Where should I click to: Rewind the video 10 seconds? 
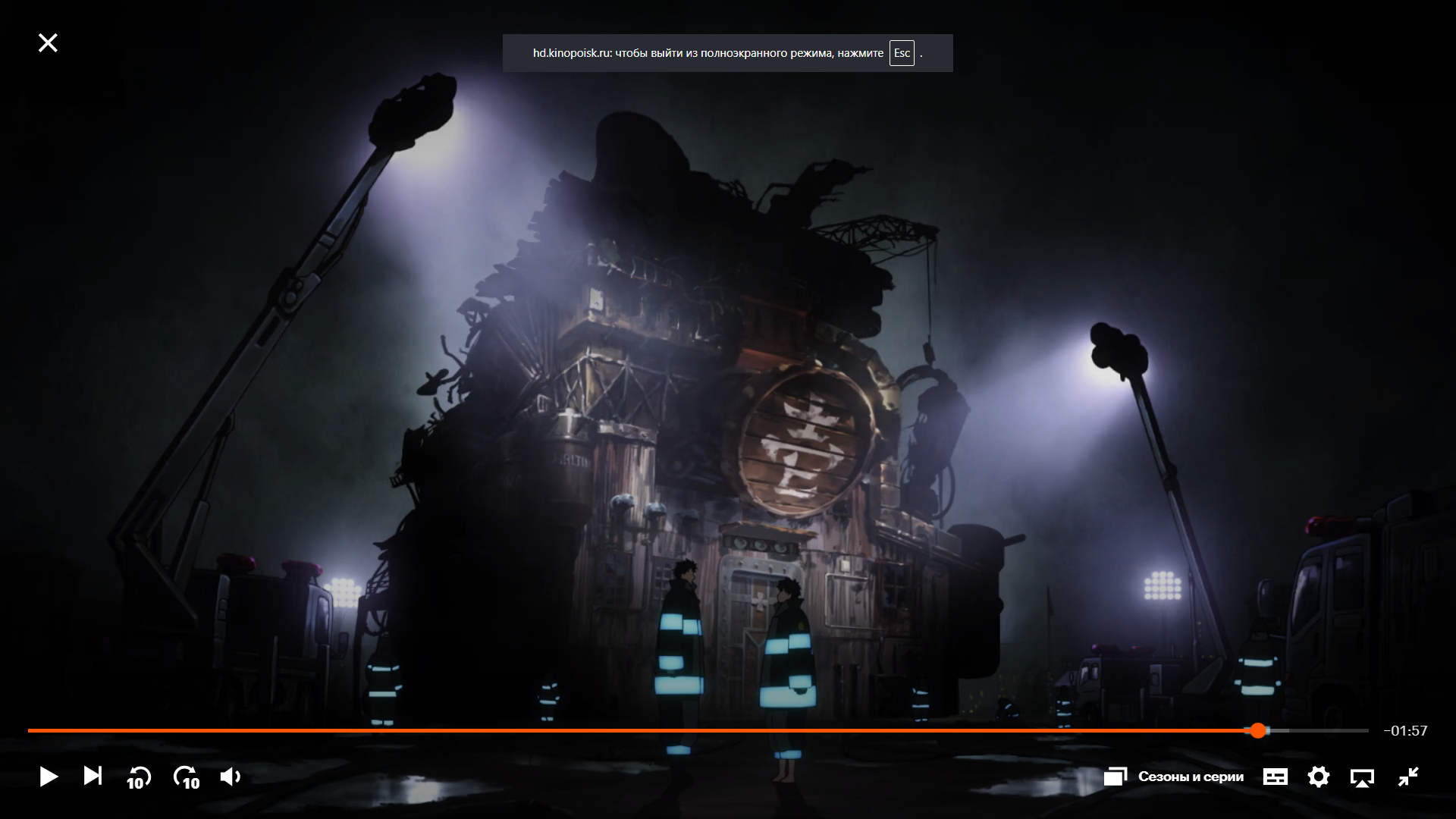[139, 777]
